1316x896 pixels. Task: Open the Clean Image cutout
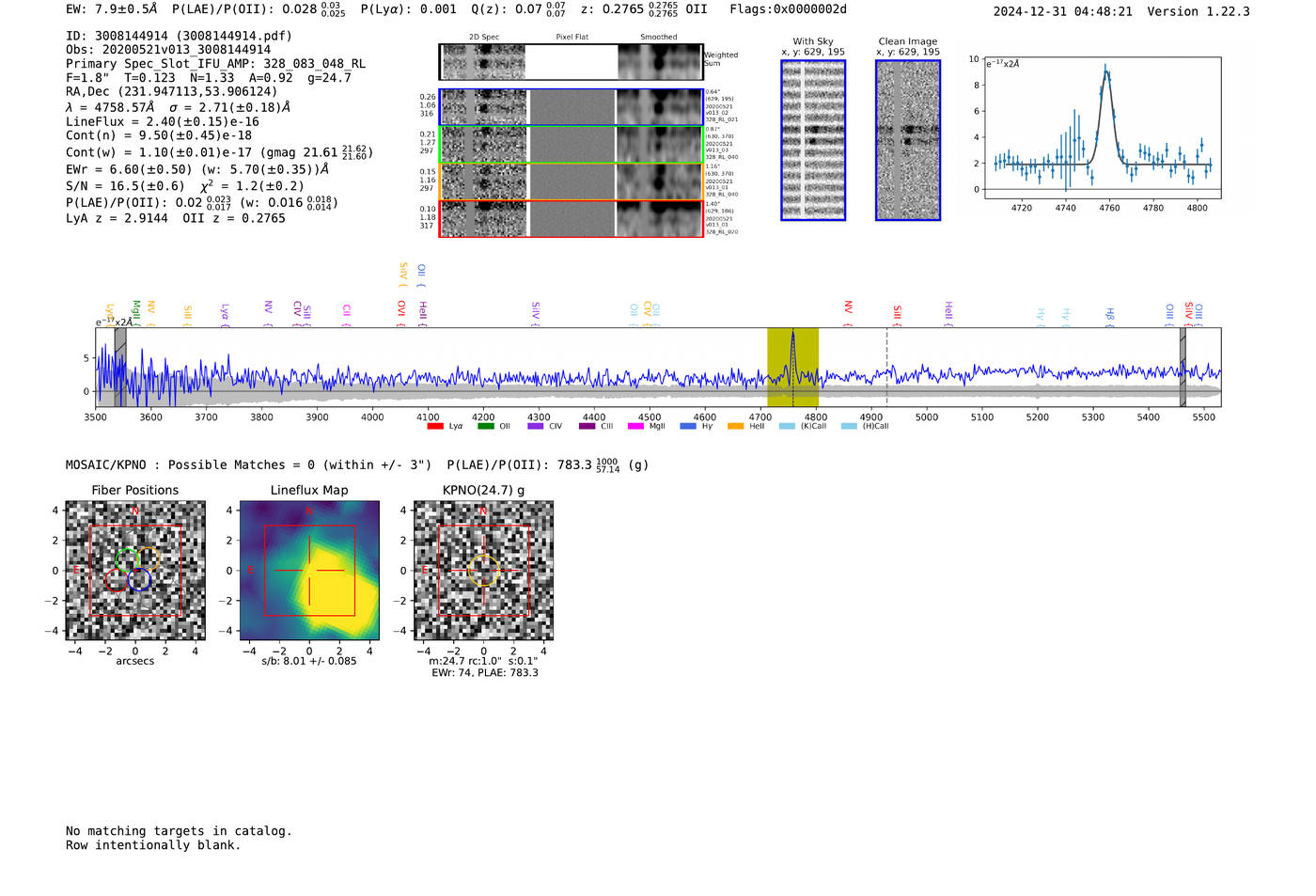(908, 140)
